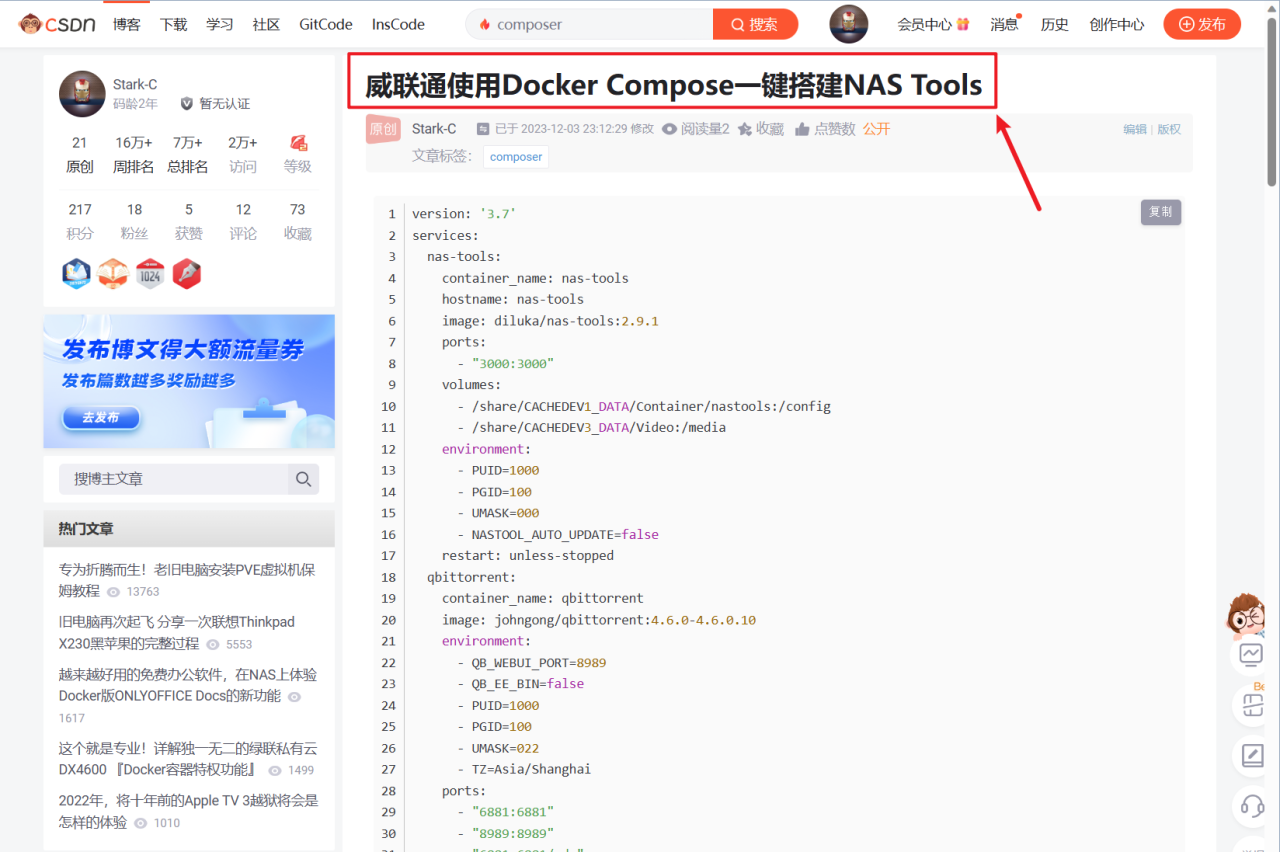Copy the code with the 复制 button
This screenshot has height=852, width=1280.
tap(1161, 212)
